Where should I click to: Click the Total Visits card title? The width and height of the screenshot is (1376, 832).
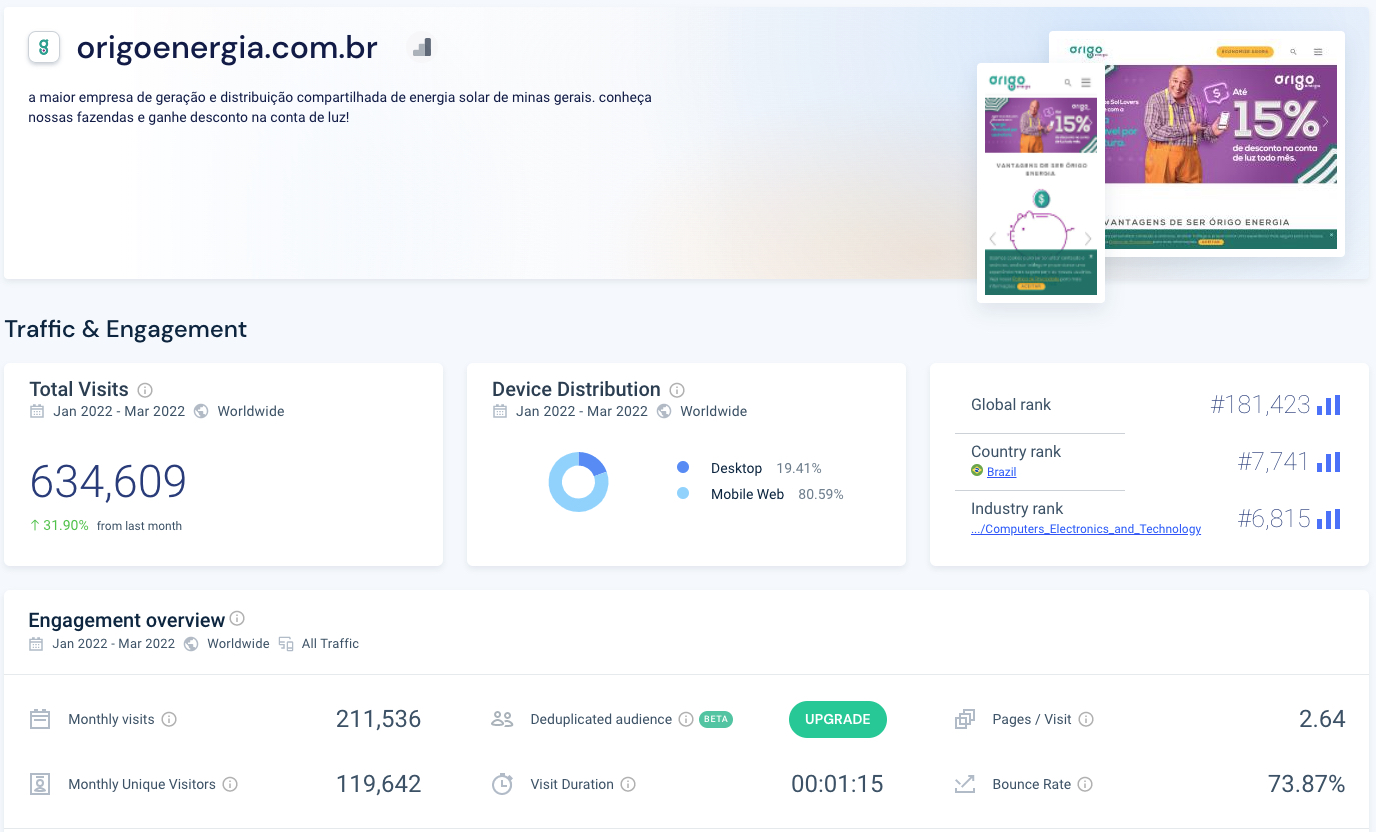pyautogui.click(x=79, y=389)
